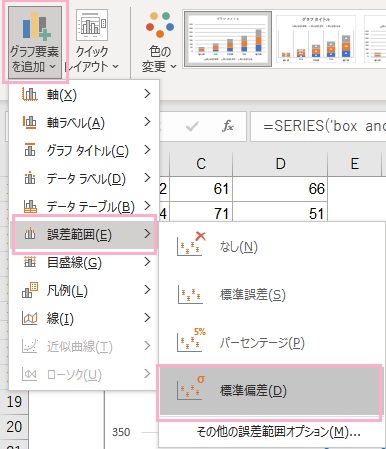386x449 pixels.
Task: Expand the arrow next to 目盛線(G)
Action: click(x=148, y=262)
